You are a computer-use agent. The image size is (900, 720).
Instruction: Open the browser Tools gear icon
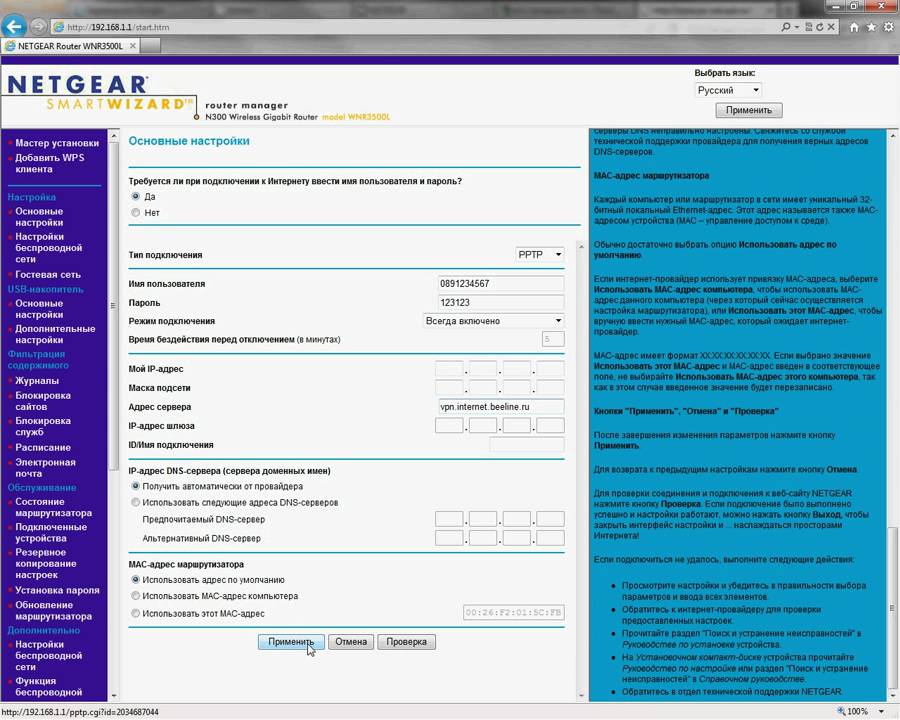(x=889, y=27)
